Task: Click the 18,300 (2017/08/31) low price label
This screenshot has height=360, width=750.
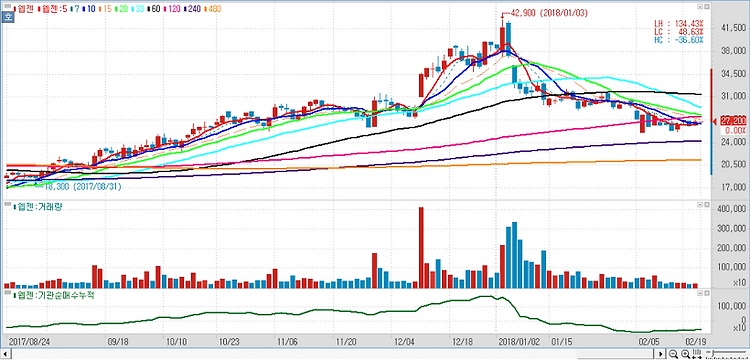Action: (83, 187)
